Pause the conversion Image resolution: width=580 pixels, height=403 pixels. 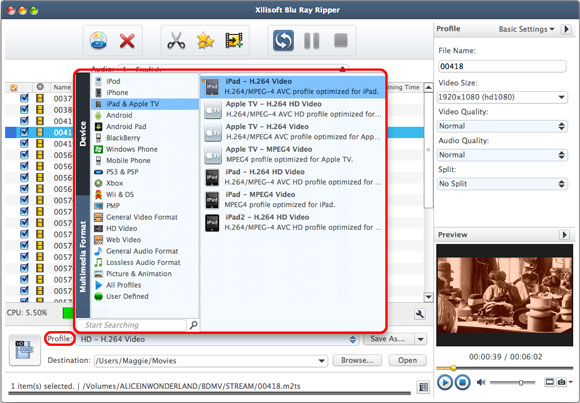(x=311, y=41)
